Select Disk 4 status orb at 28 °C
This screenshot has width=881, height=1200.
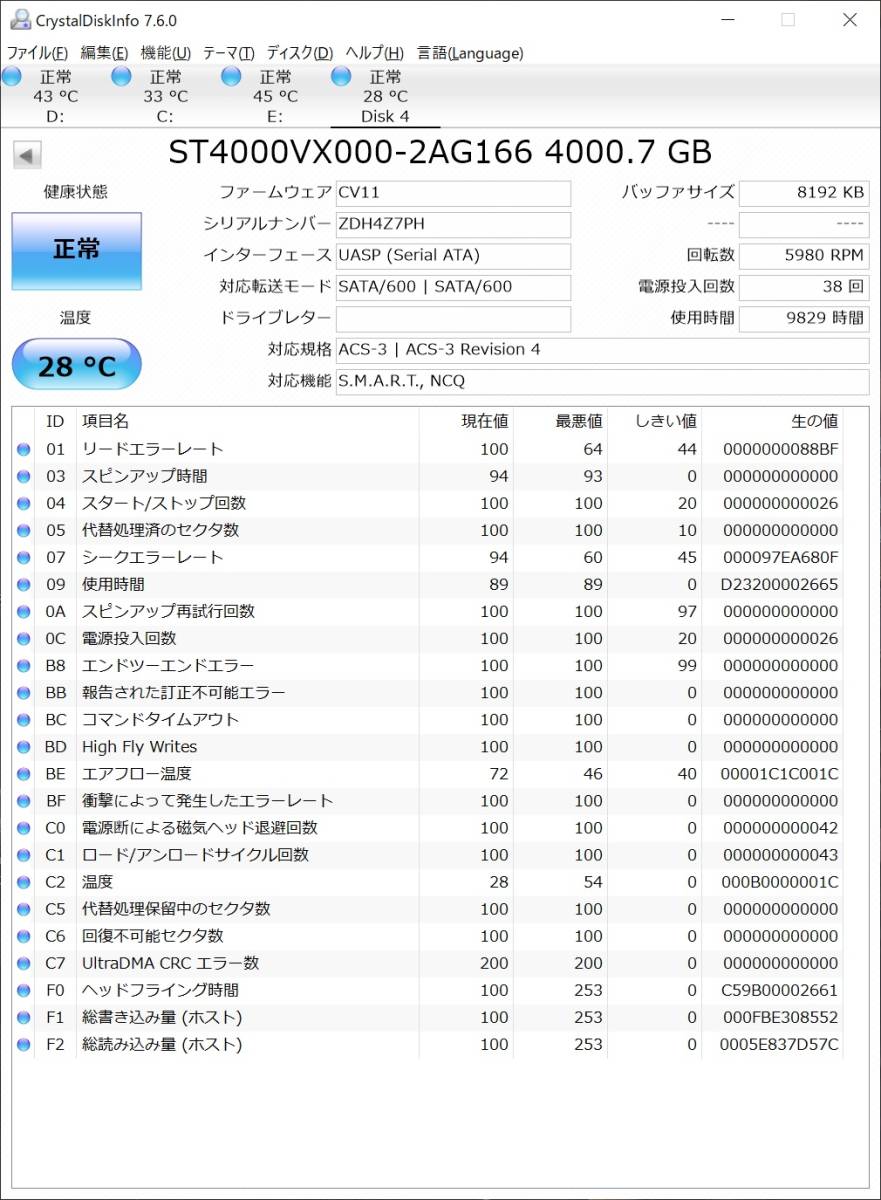(x=341, y=76)
